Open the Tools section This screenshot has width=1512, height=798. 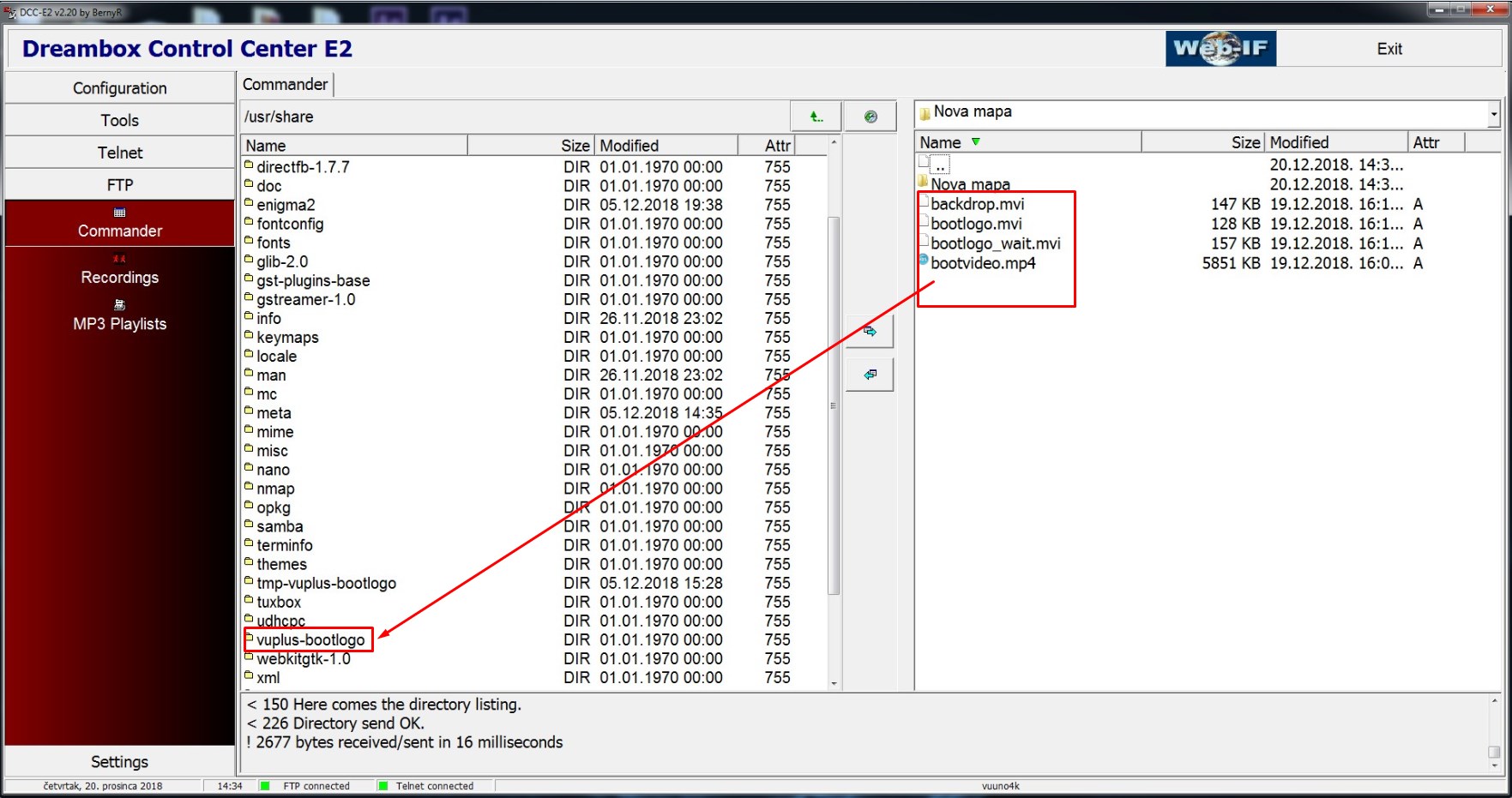point(119,121)
